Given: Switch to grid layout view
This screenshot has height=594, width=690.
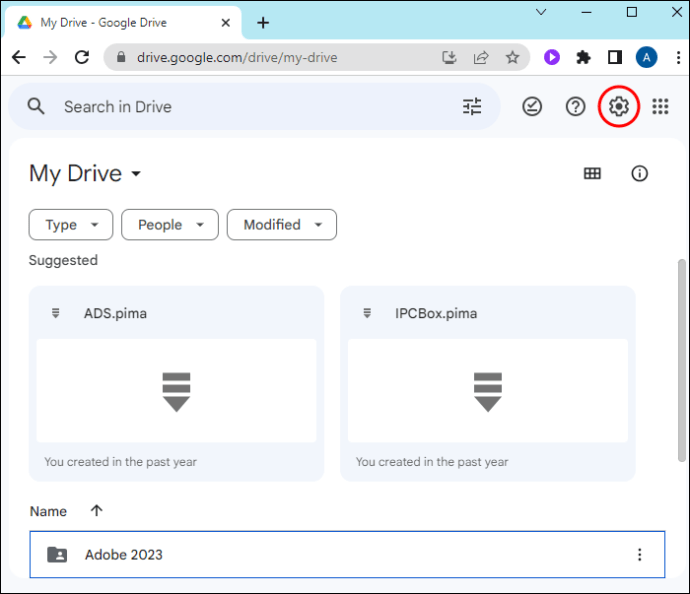Looking at the screenshot, I should pos(592,173).
